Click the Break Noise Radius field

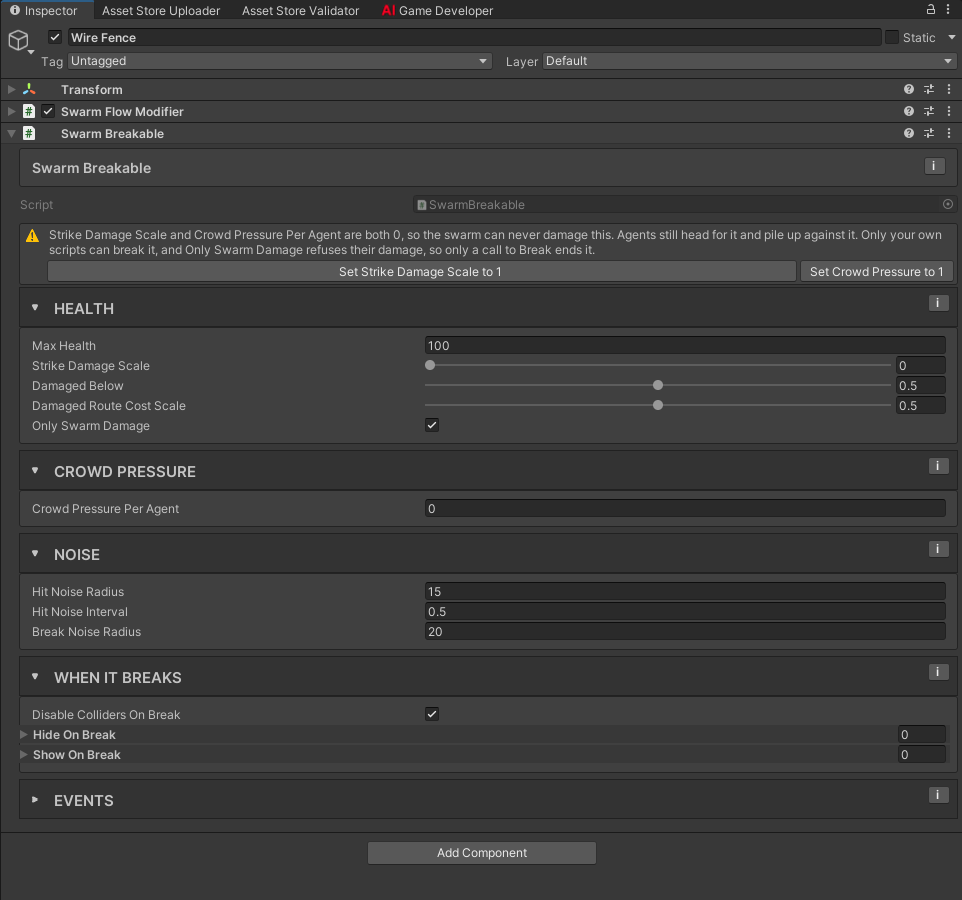pos(685,631)
